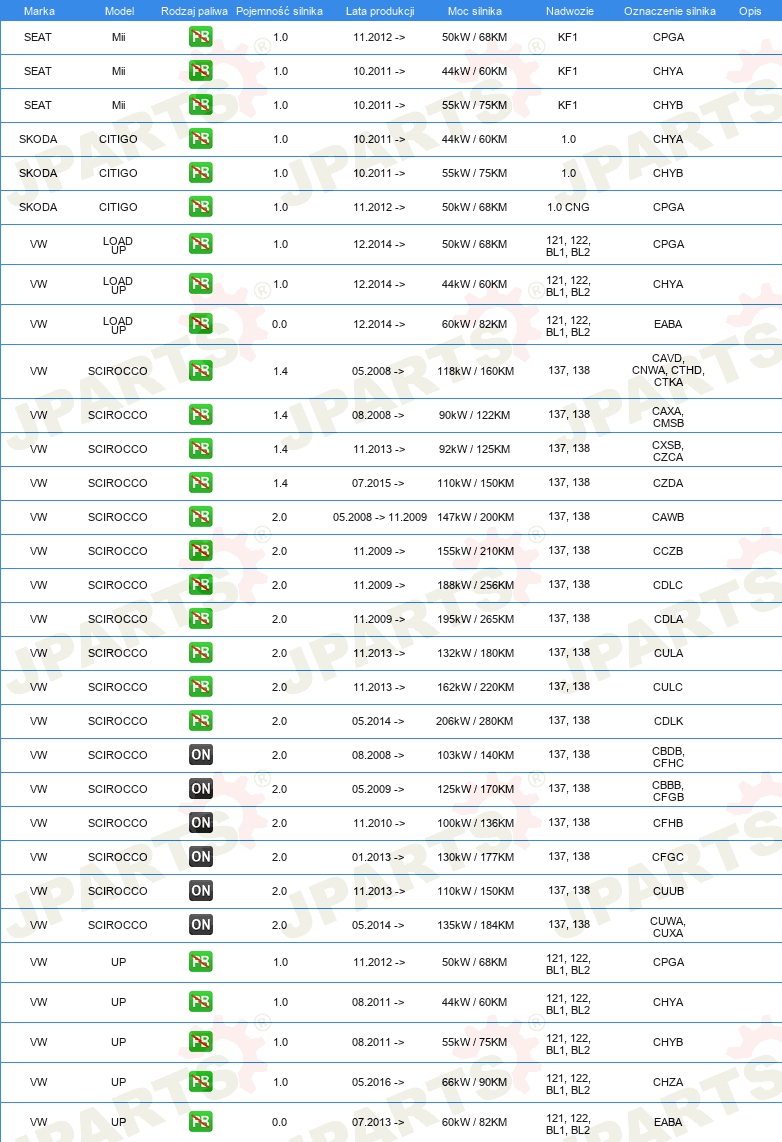Click petrol icon in SKODA CITIGO 1.0 CNG row
Image resolution: width=782 pixels, height=1142 pixels.
pyautogui.click(x=200, y=207)
